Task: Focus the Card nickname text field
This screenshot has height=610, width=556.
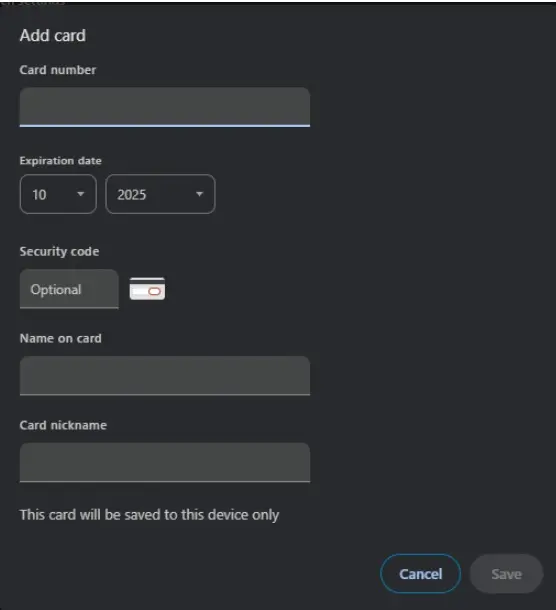Action: [x=165, y=462]
